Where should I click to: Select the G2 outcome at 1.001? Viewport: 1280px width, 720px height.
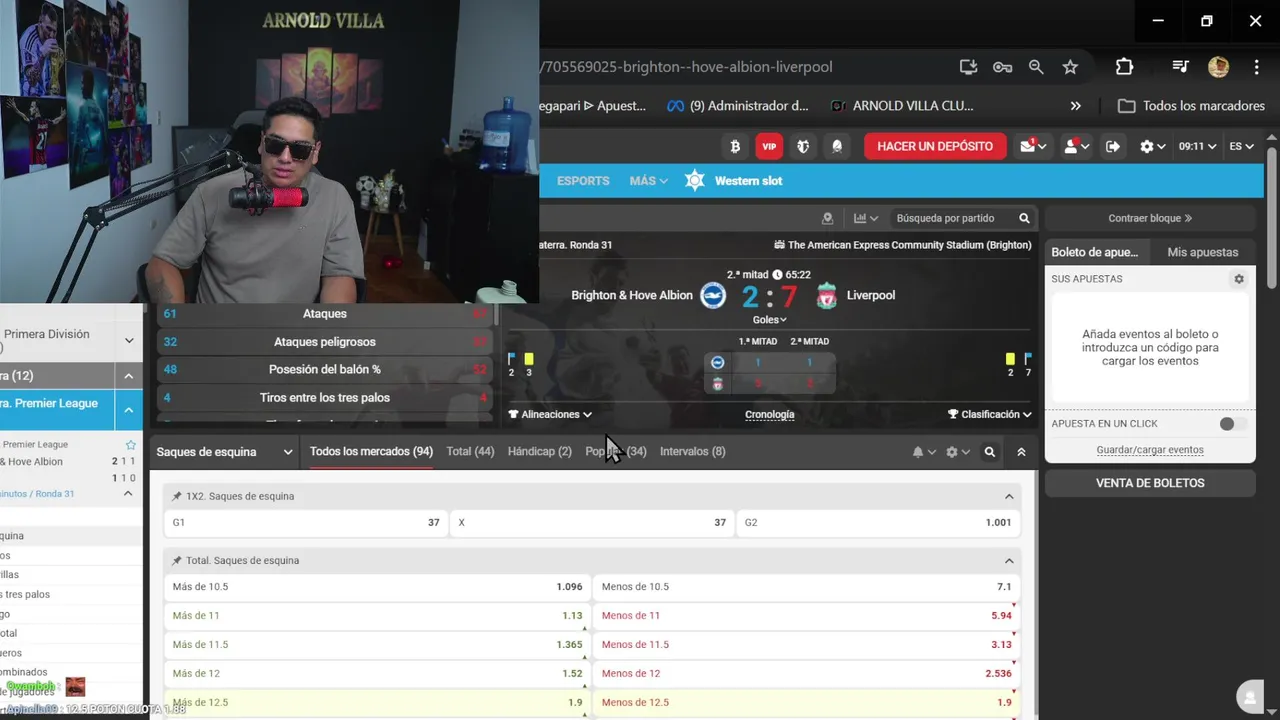[x=878, y=522]
